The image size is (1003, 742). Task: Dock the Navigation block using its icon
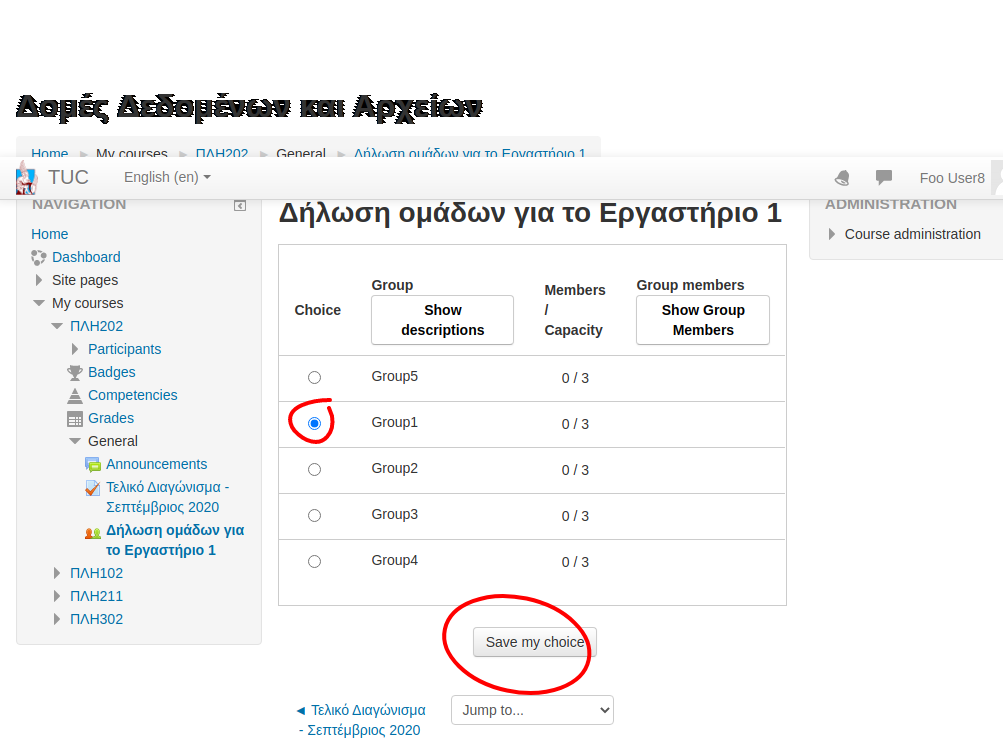pyautogui.click(x=240, y=205)
